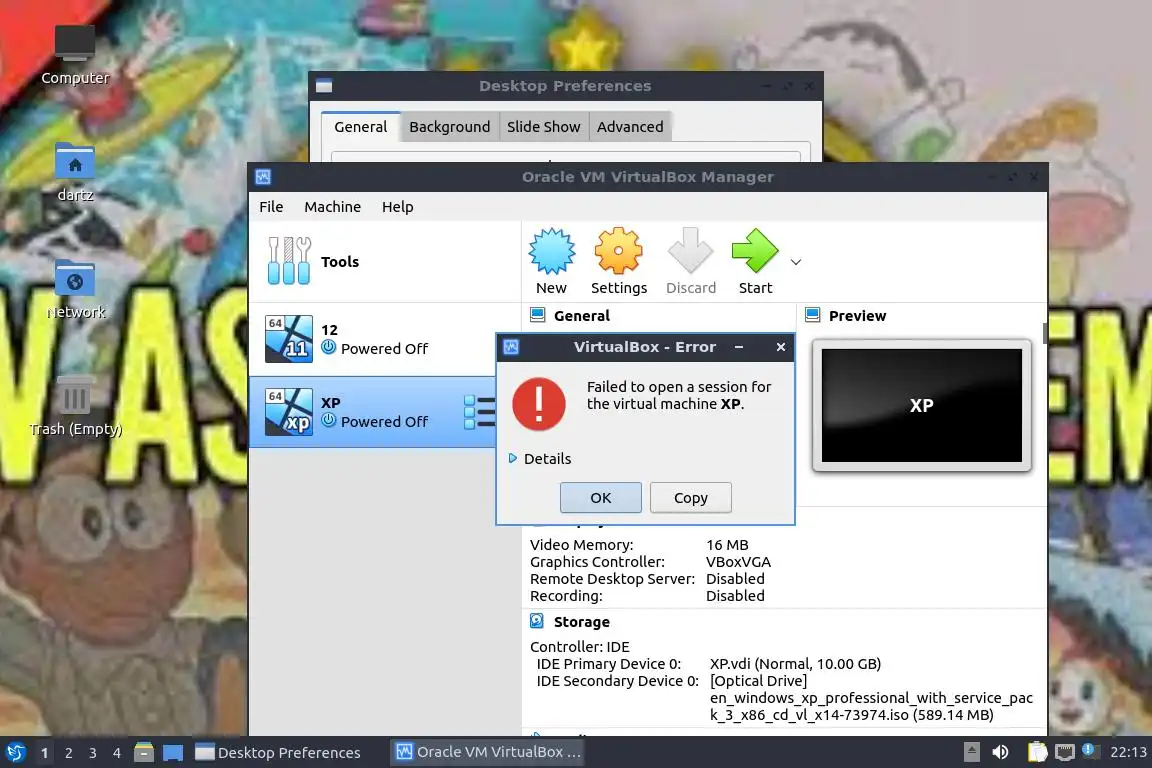Click the VirtualBox Manager title bar icon
Image resolution: width=1152 pixels, height=768 pixels.
(263, 176)
